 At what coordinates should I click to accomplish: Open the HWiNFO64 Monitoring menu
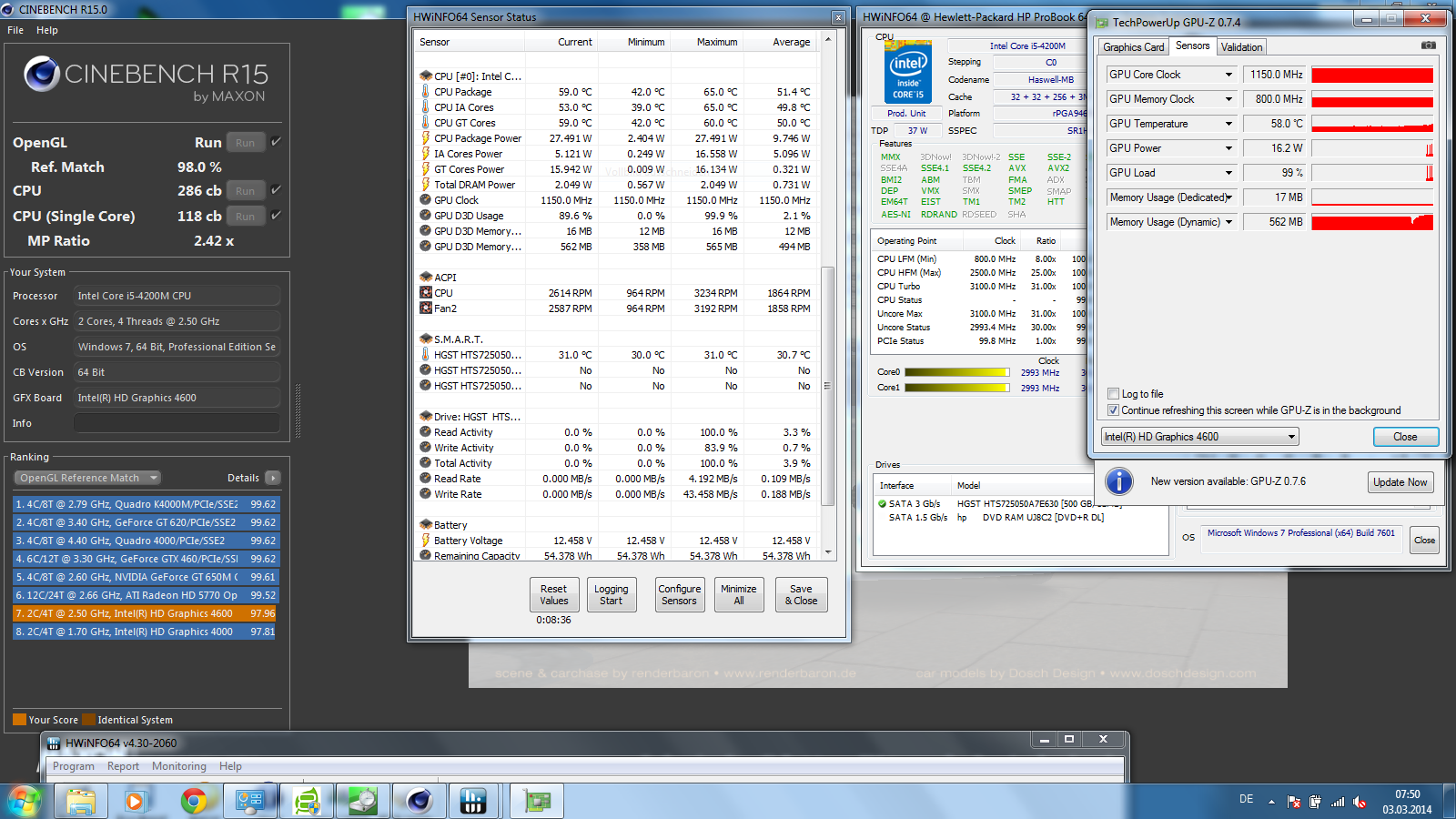pos(179,766)
